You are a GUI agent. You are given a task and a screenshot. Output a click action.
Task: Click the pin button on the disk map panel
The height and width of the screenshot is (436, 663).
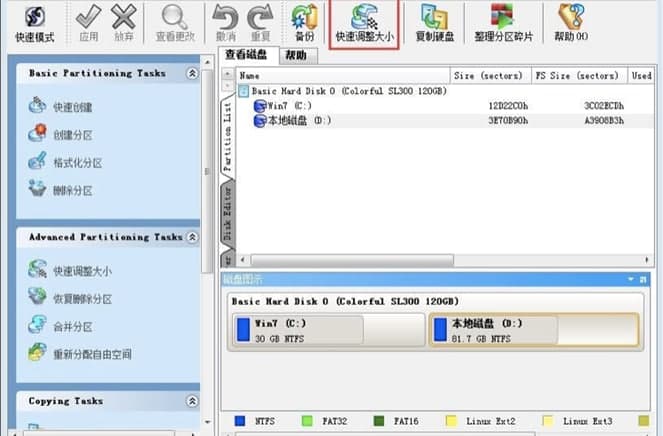point(643,279)
